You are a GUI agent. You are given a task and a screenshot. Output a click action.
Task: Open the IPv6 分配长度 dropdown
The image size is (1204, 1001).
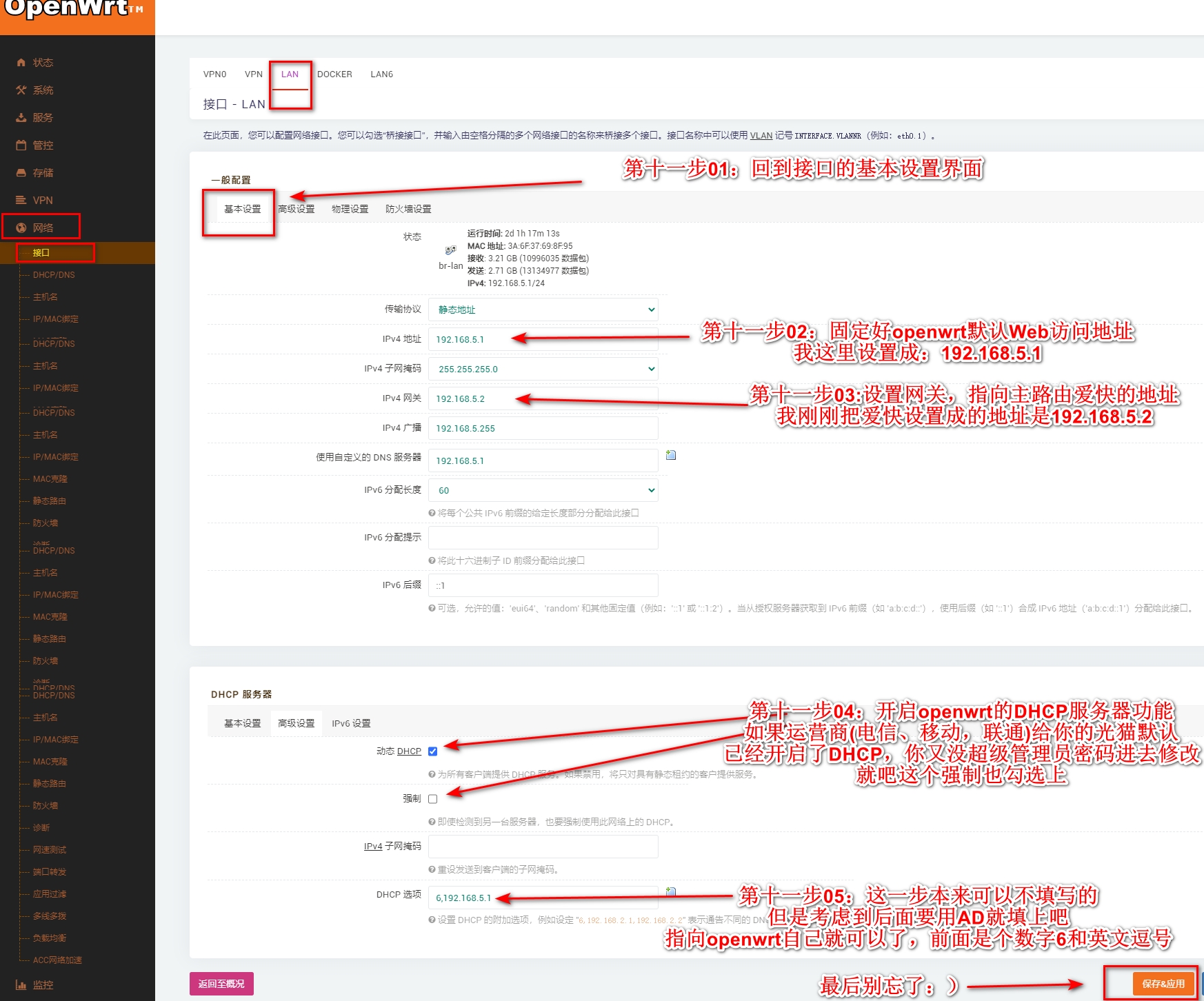[x=543, y=490]
